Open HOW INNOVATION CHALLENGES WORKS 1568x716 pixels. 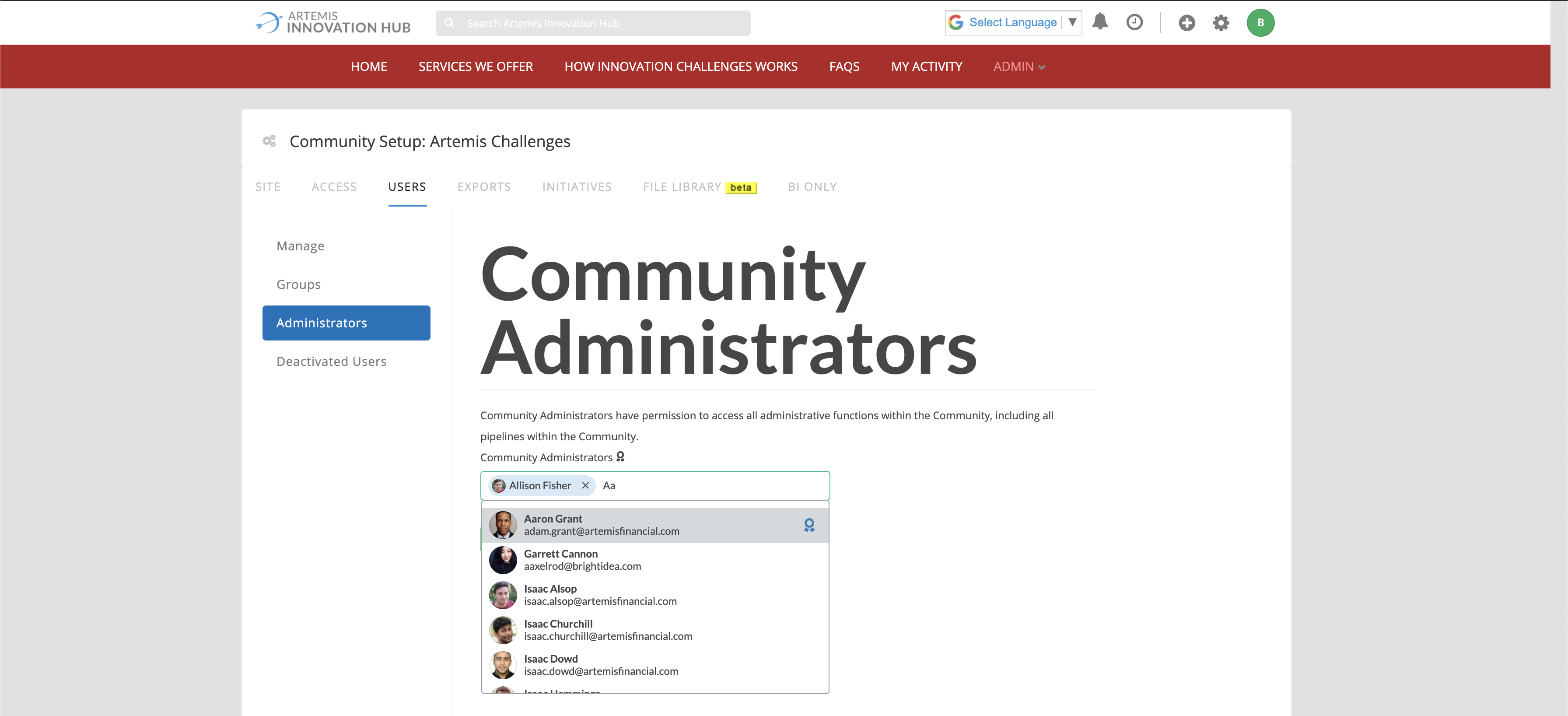680,67
